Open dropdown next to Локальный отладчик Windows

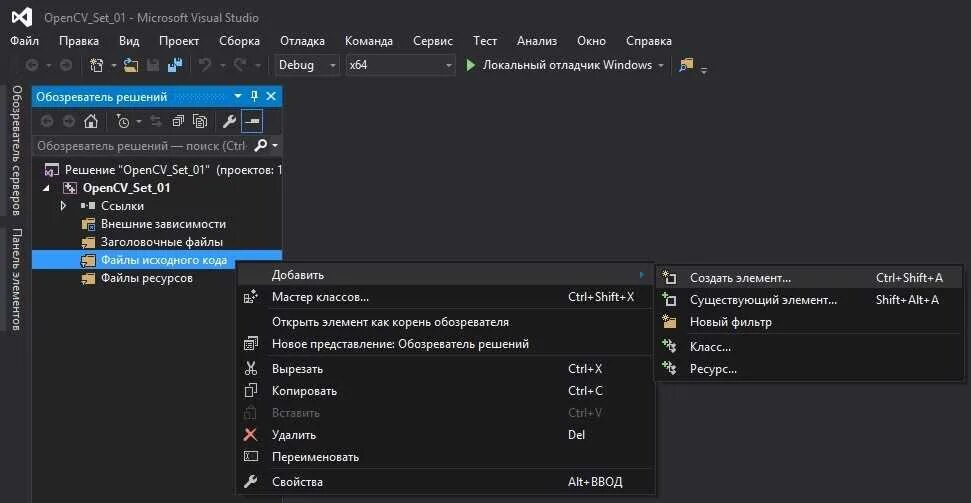[661, 65]
